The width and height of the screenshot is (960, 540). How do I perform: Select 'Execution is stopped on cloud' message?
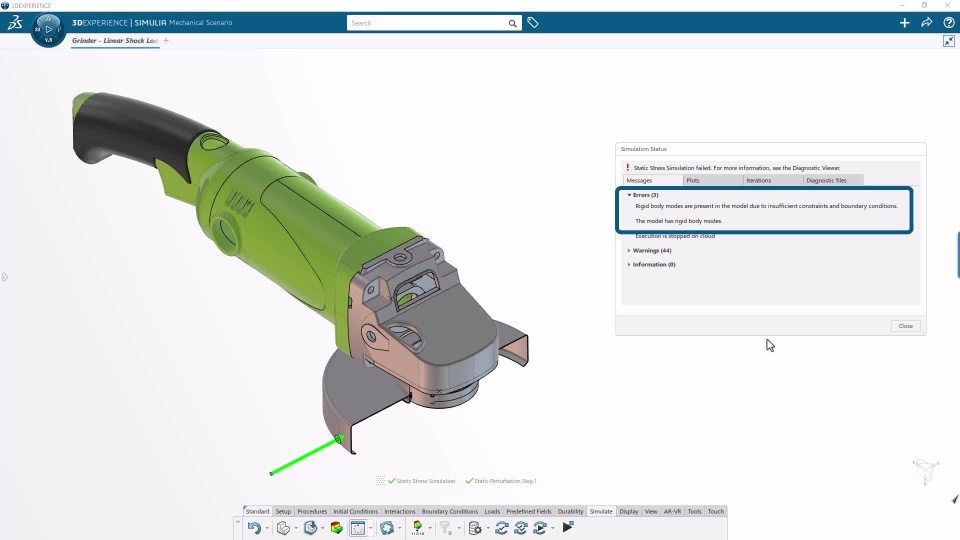pyautogui.click(x=675, y=236)
